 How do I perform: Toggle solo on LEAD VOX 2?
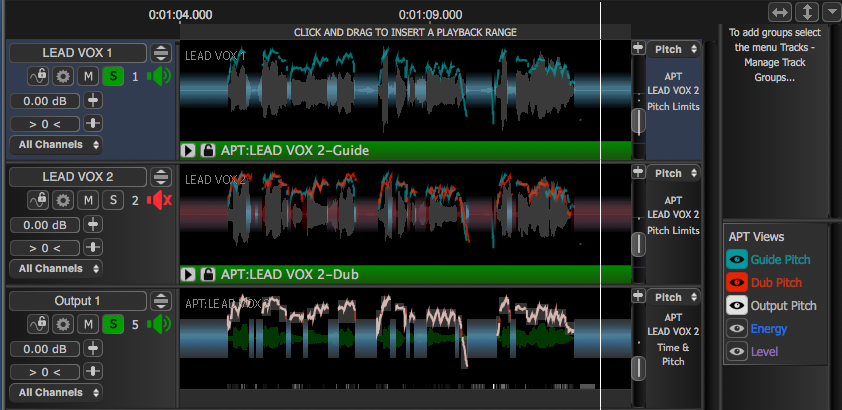pos(113,200)
